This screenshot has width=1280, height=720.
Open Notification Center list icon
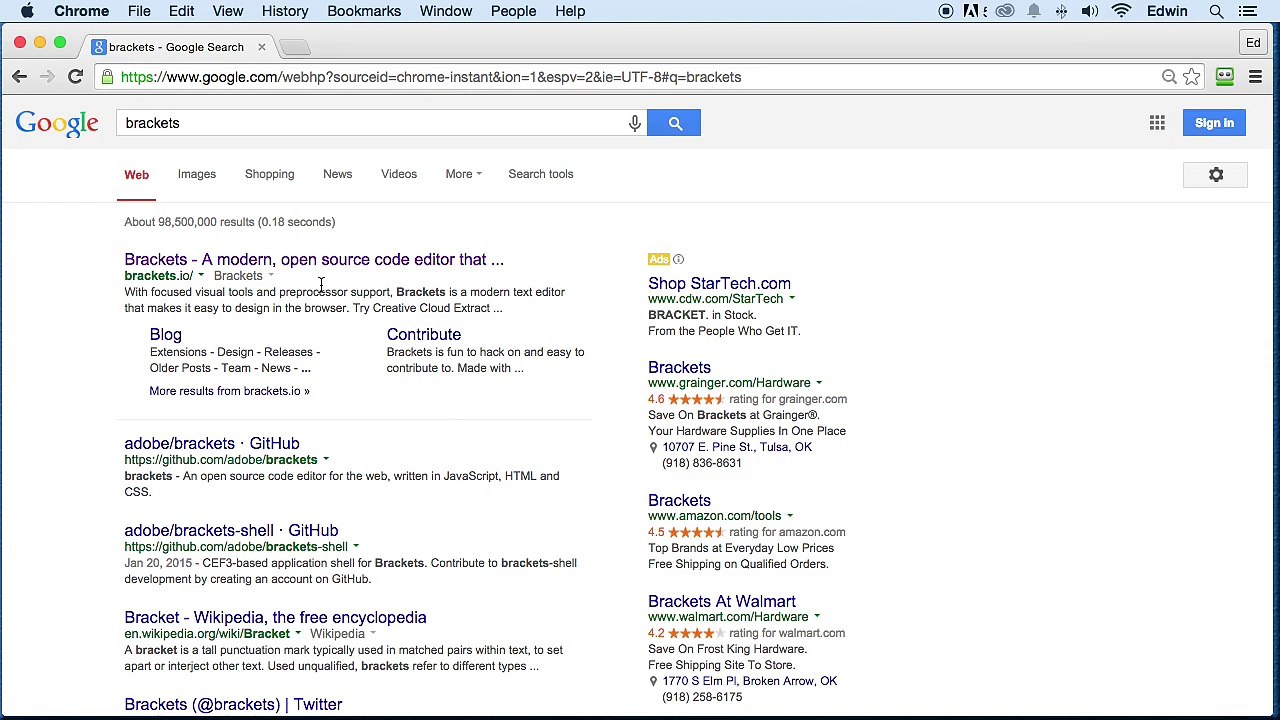[1248, 11]
